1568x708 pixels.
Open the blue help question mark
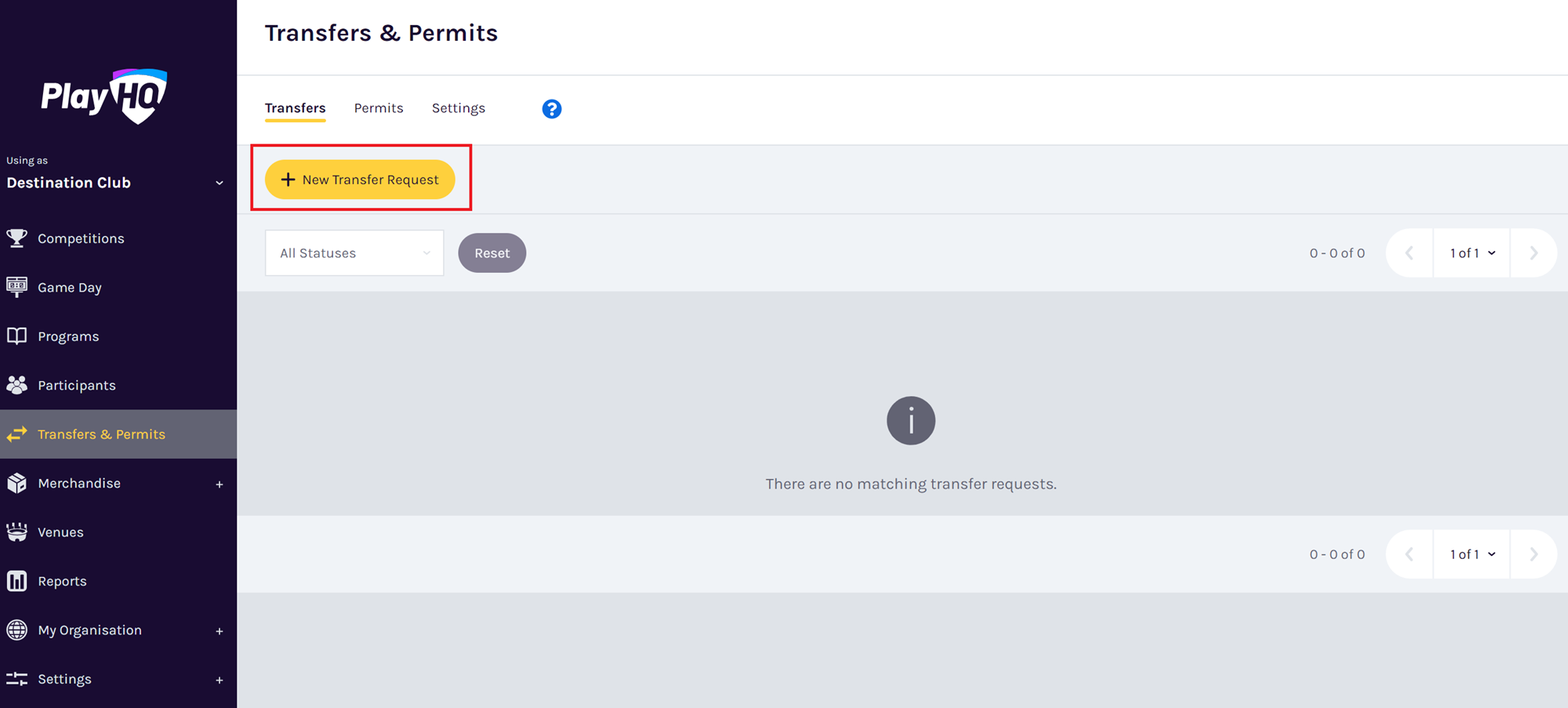(x=552, y=109)
